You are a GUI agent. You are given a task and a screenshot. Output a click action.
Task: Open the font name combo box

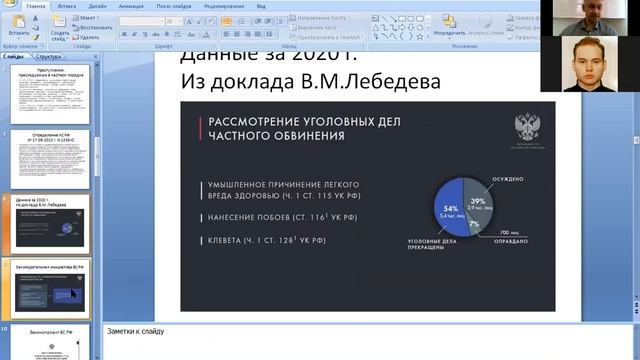point(141,21)
